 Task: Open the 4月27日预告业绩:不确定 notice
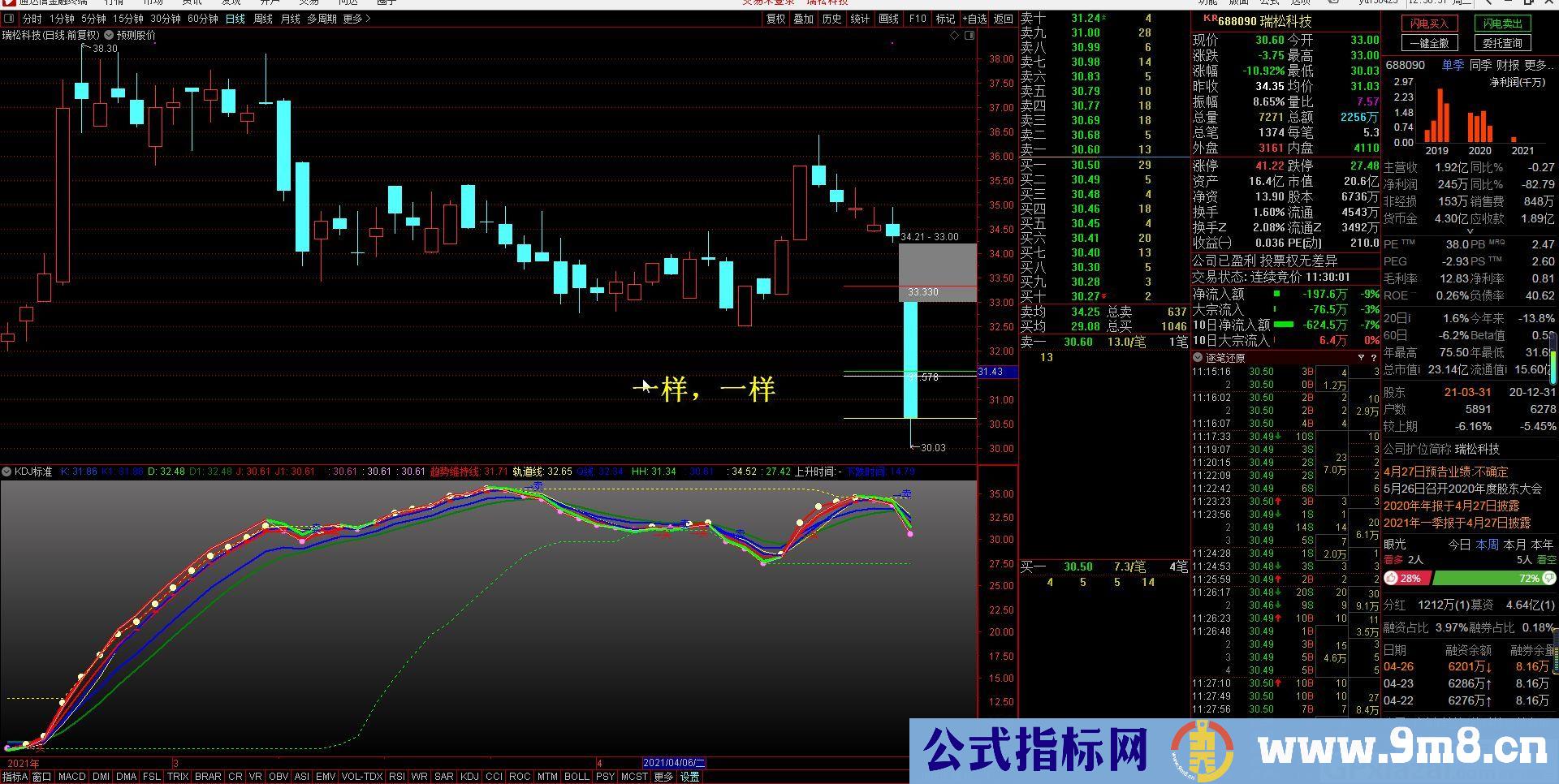(x=1445, y=472)
